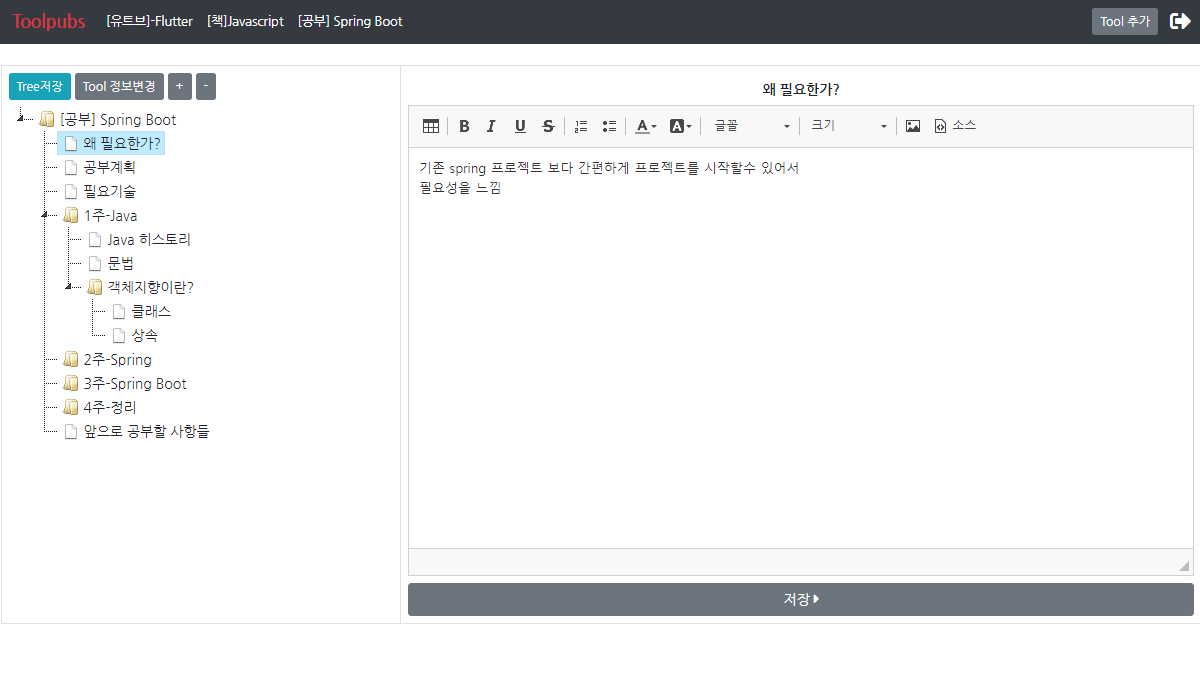
Task: Open the [책]Javascript menu item
Action: click(x=245, y=21)
